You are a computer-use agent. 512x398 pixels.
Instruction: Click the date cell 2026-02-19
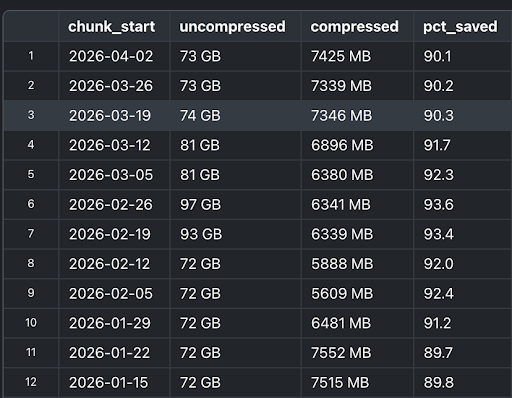114,234
